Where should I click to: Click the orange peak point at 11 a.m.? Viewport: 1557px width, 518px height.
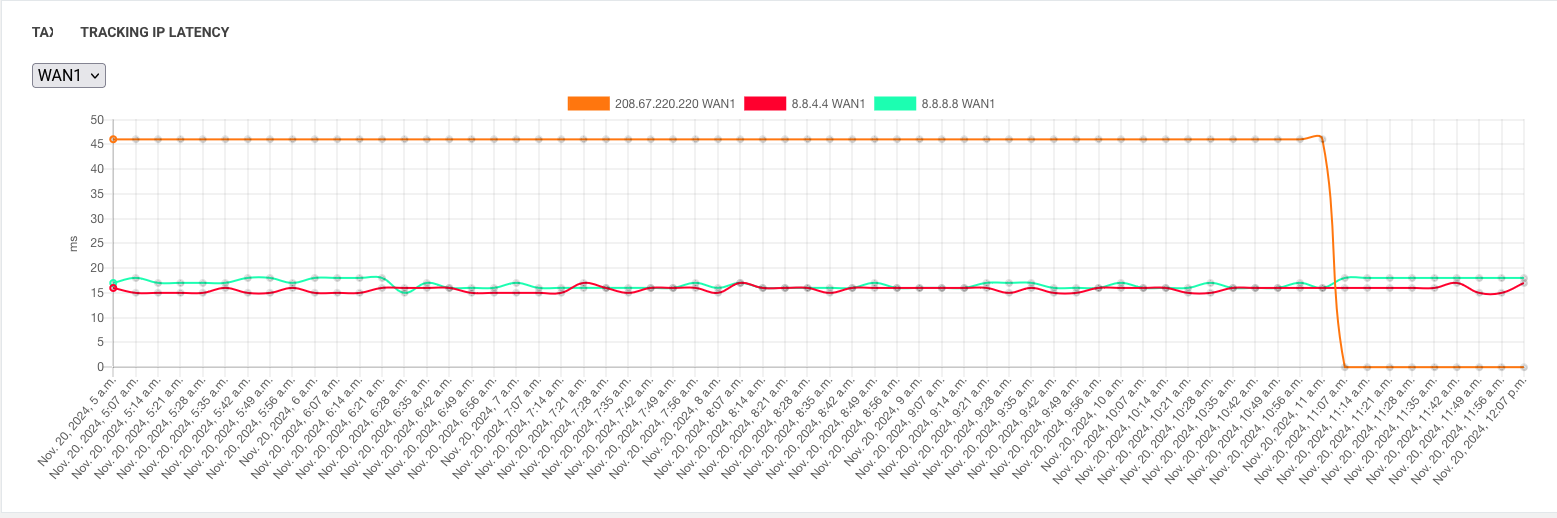(x=1322, y=139)
